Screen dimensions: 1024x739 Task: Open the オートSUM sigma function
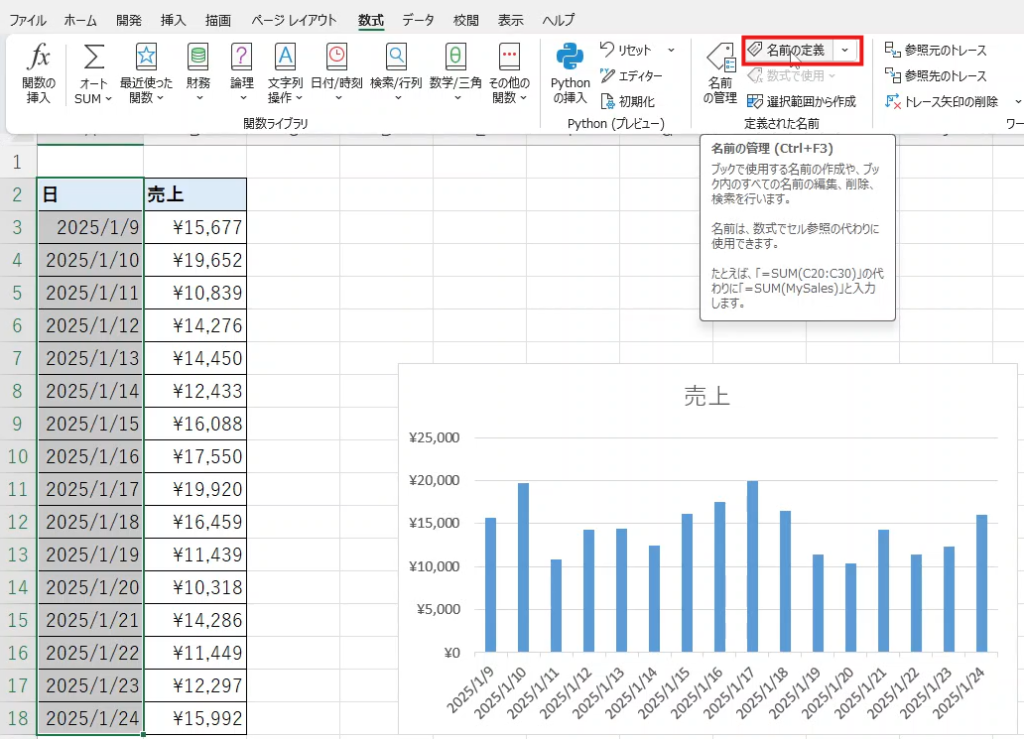click(94, 58)
